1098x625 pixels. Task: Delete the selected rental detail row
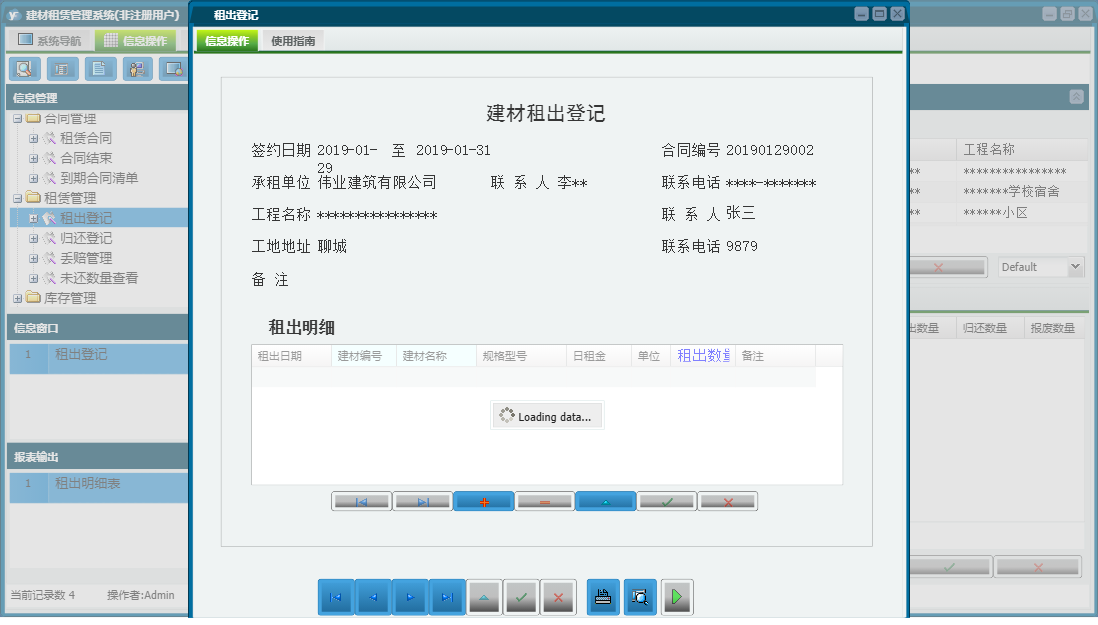(x=545, y=501)
